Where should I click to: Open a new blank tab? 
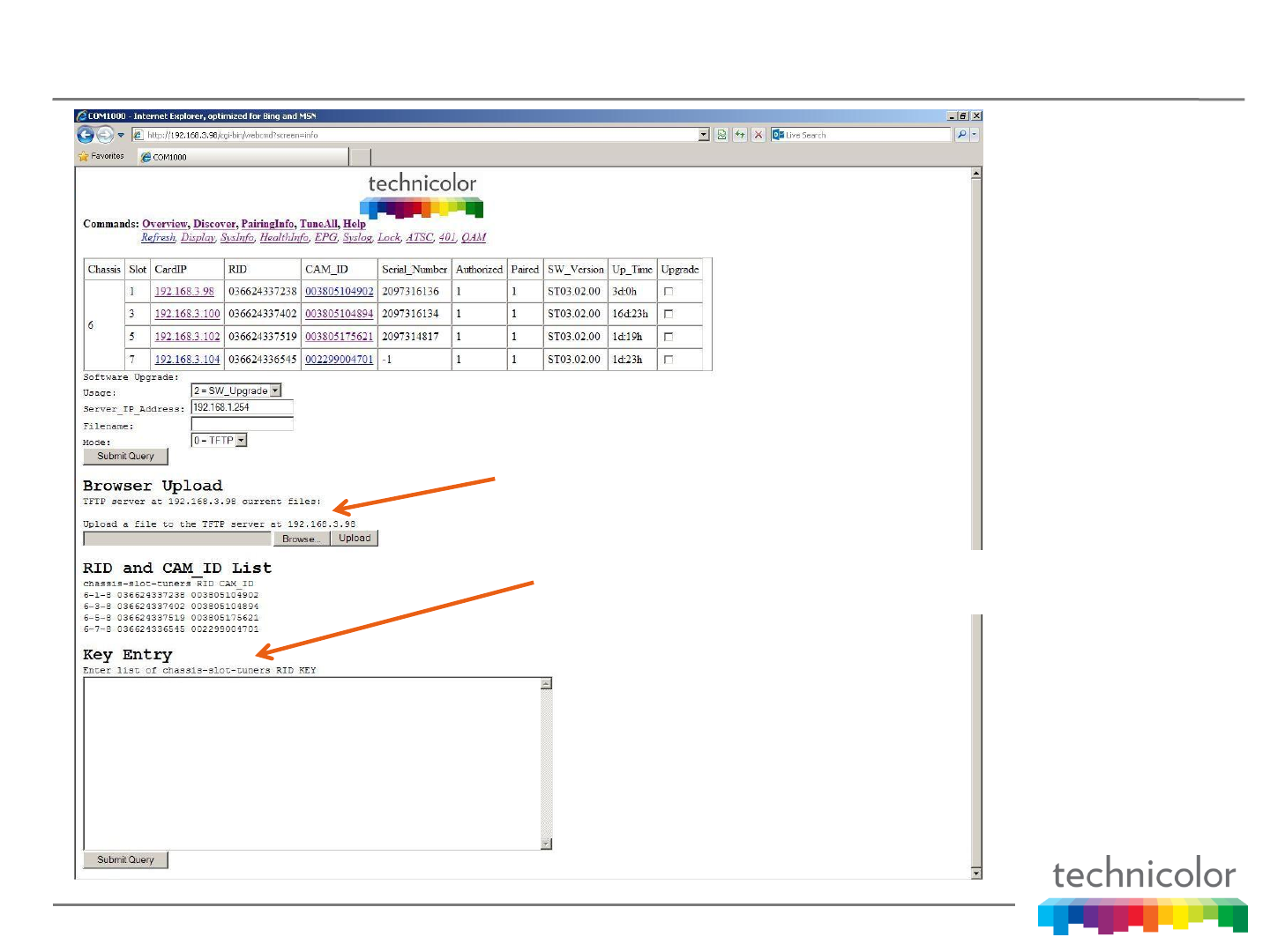coord(360,157)
